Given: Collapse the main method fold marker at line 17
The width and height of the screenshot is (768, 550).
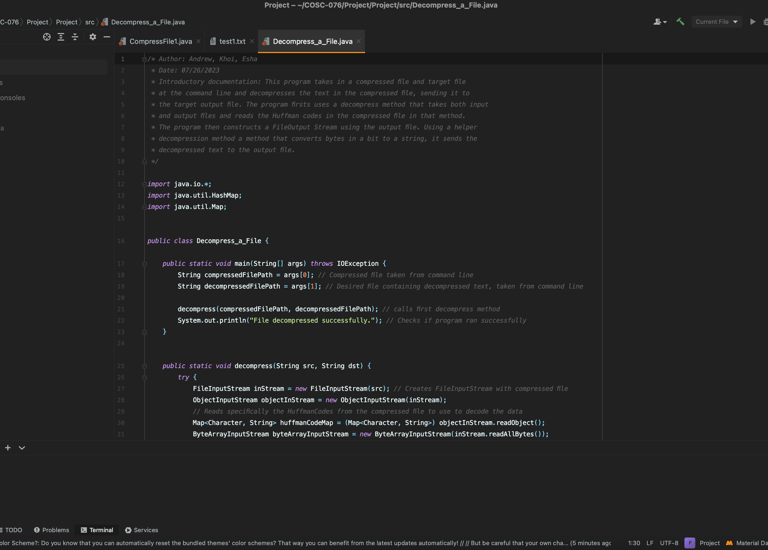Looking at the screenshot, I should click(x=144, y=264).
